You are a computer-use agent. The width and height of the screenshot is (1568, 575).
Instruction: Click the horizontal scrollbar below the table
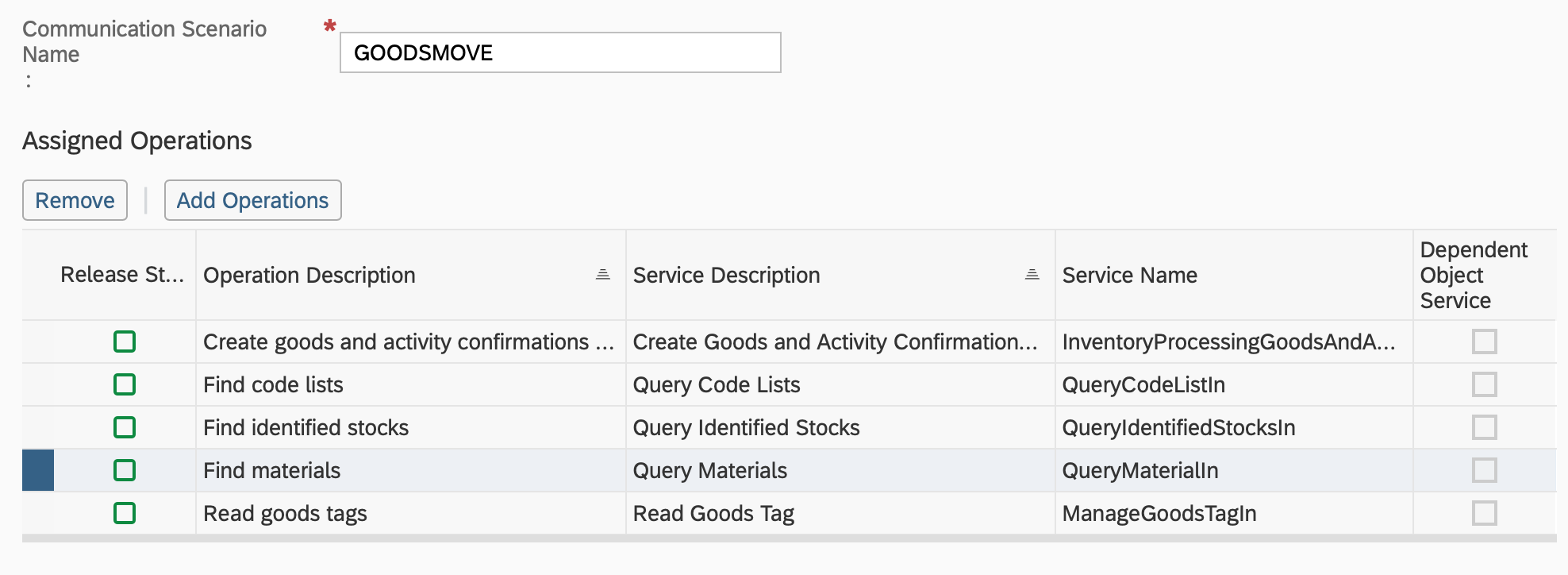pos(789,538)
